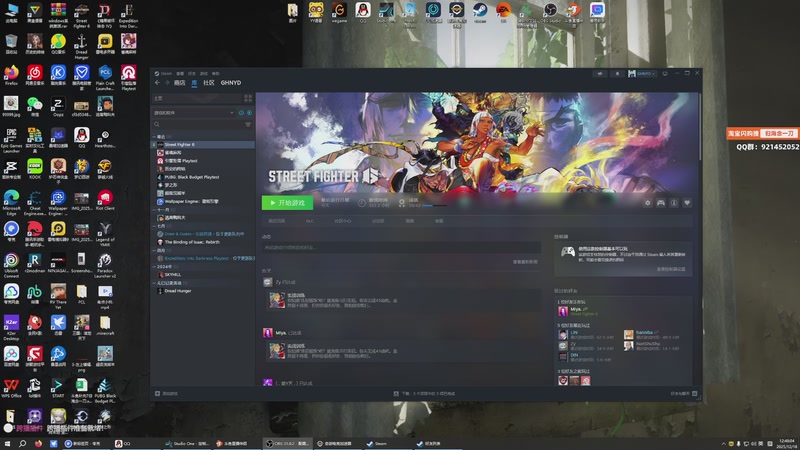Open game settings gear icon
Screen dimensions: 800x450
point(647,203)
